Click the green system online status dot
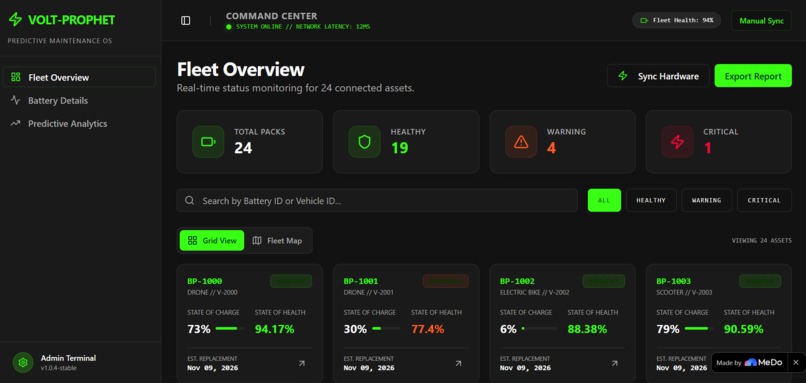Viewport: 806px width, 383px height. click(229, 27)
